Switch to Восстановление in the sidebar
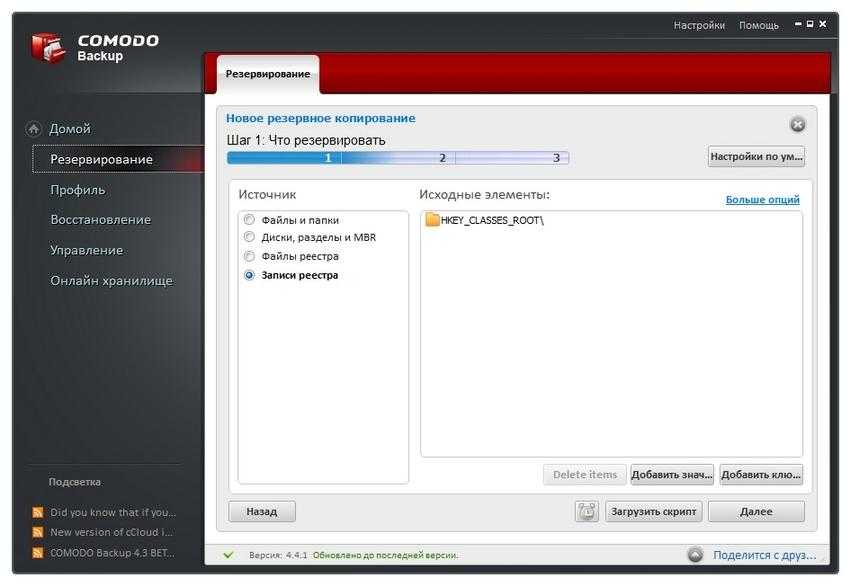 coord(101,220)
